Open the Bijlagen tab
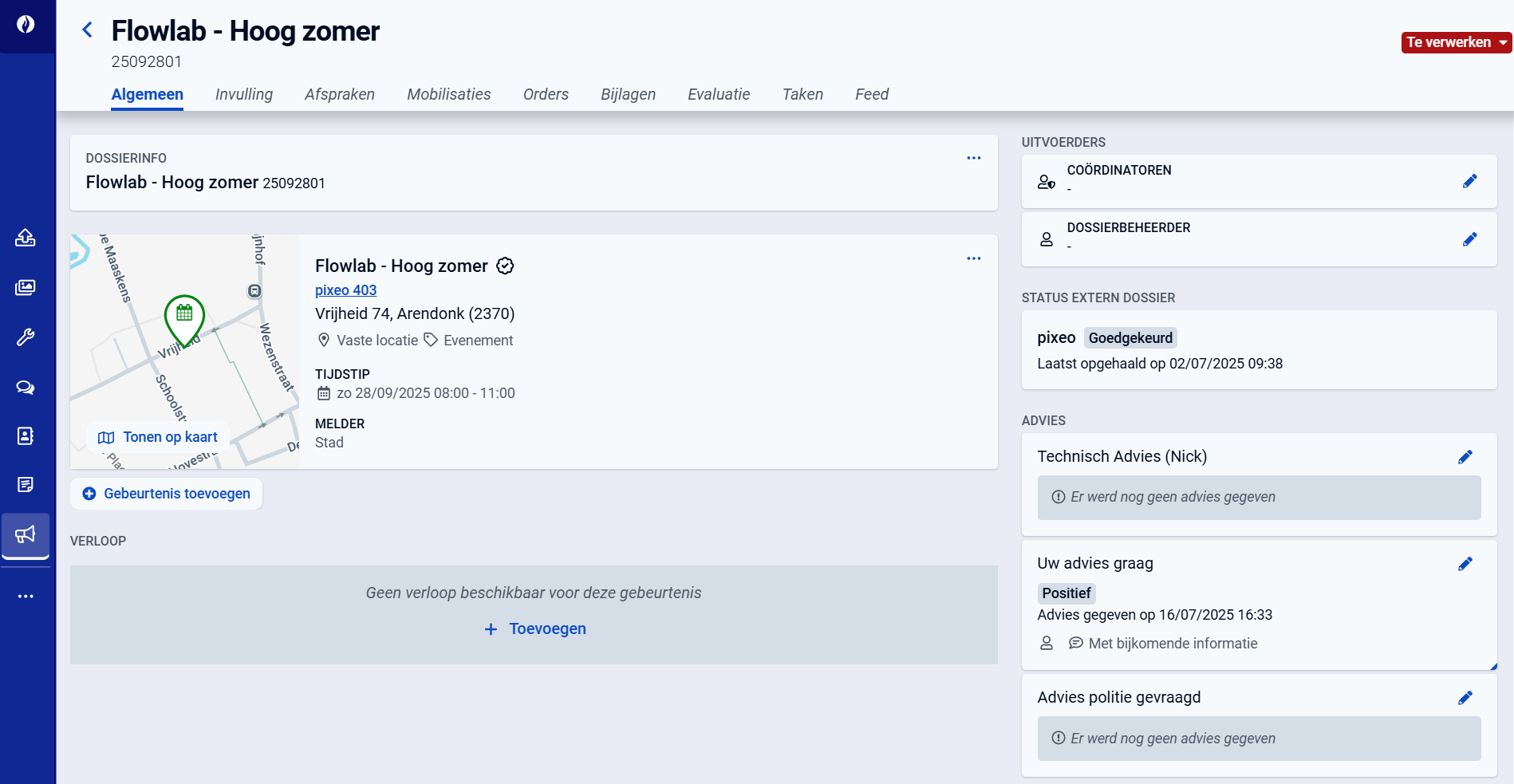The height and width of the screenshot is (784, 1514). (628, 94)
